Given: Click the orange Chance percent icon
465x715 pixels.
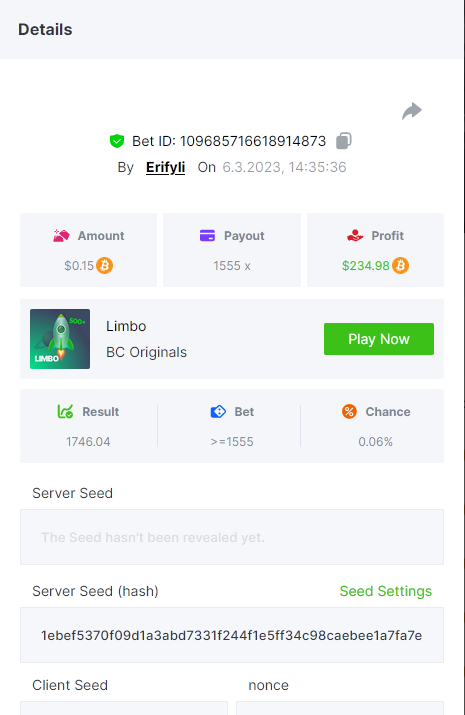Looking at the screenshot, I should (x=349, y=411).
